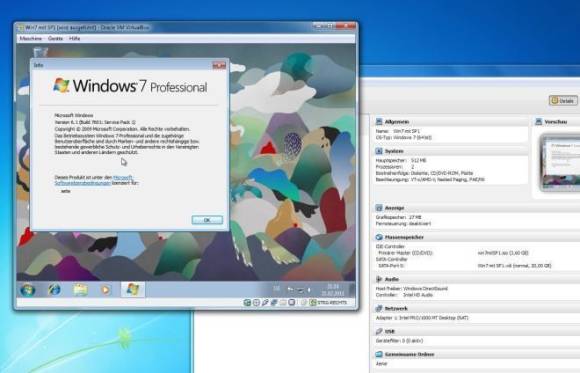580x373 pixels.
Task: Click the STRG-RECHTS host key indicator
Action: (333, 303)
